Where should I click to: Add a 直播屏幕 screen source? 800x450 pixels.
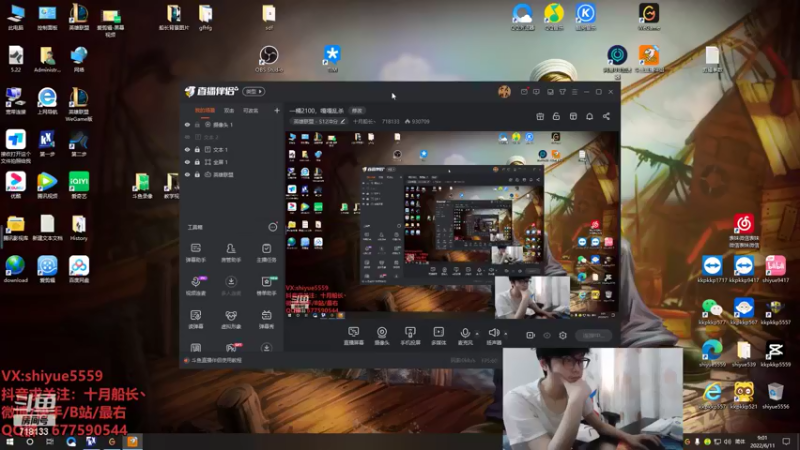(354, 336)
